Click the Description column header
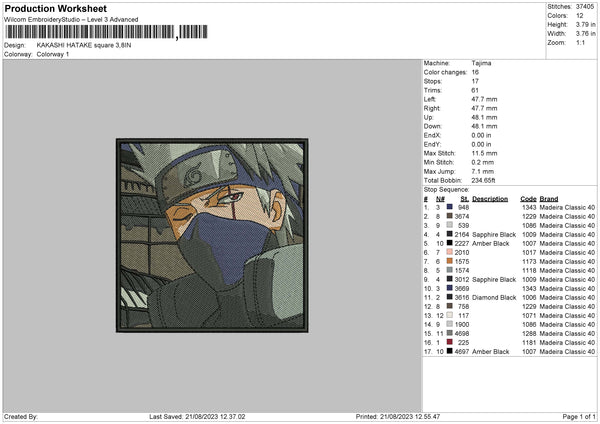 (x=490, y=198)
